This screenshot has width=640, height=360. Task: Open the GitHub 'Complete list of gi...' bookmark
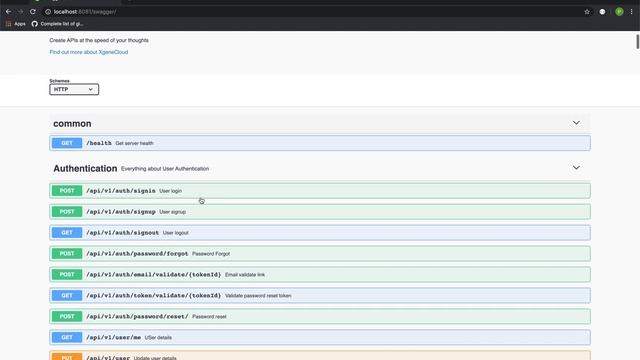(58, 24)
